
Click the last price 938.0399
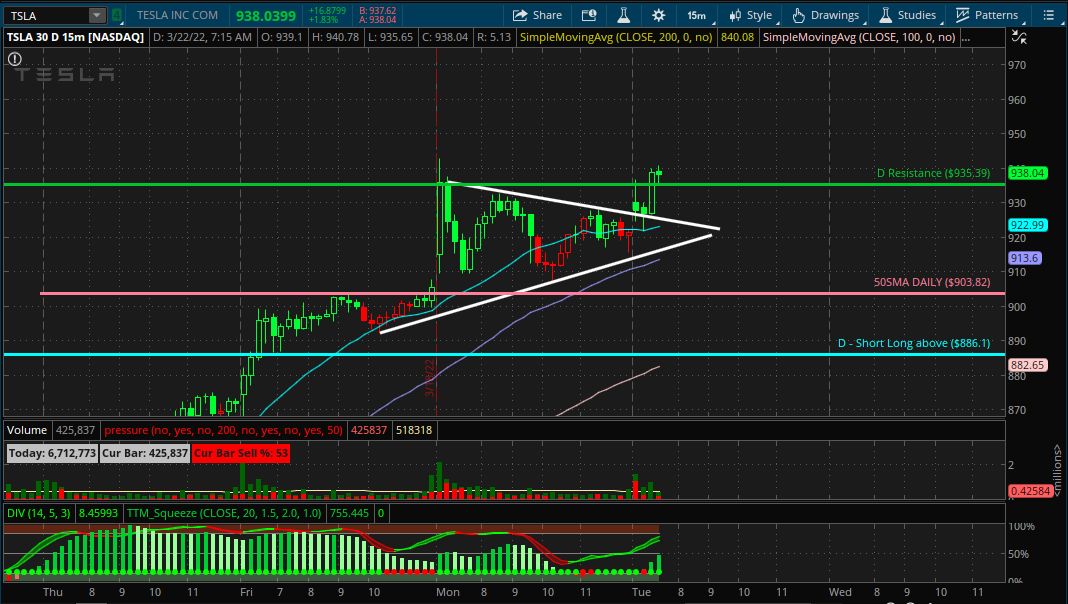[x=266, y=16]
